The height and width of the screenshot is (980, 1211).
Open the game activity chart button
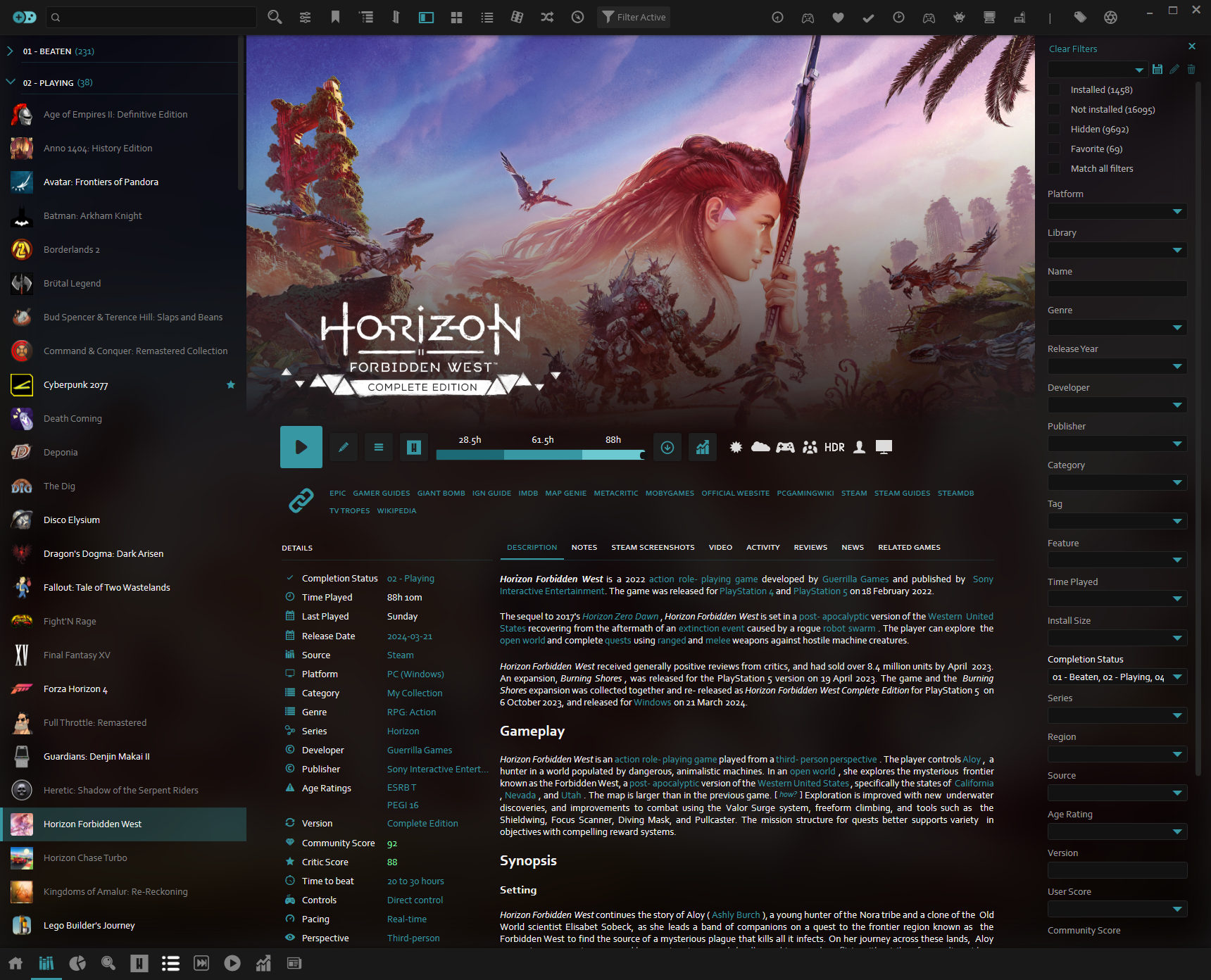[x=703, y=447]
